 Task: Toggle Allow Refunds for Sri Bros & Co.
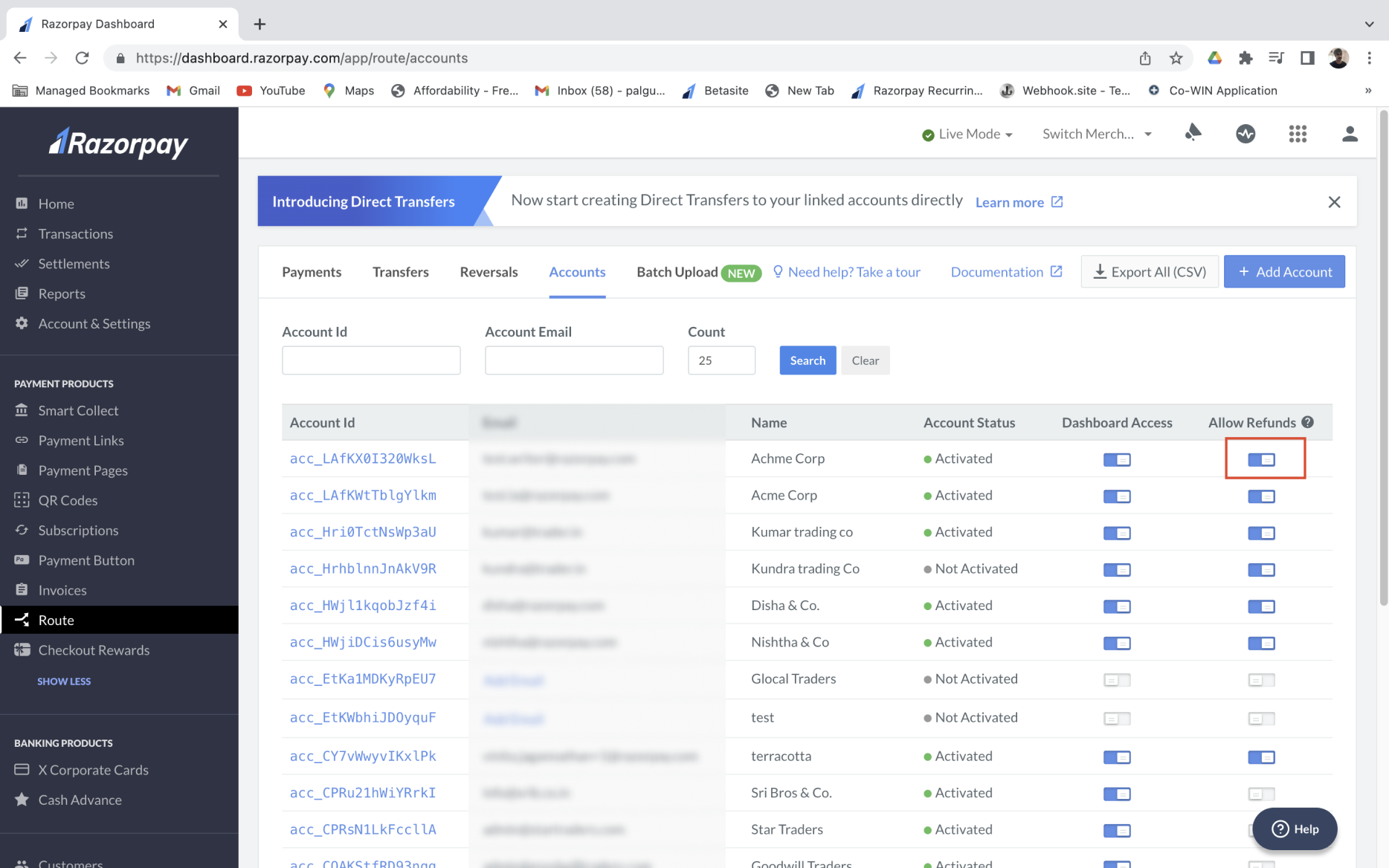pyautogui.click(x=1262, y=794)
